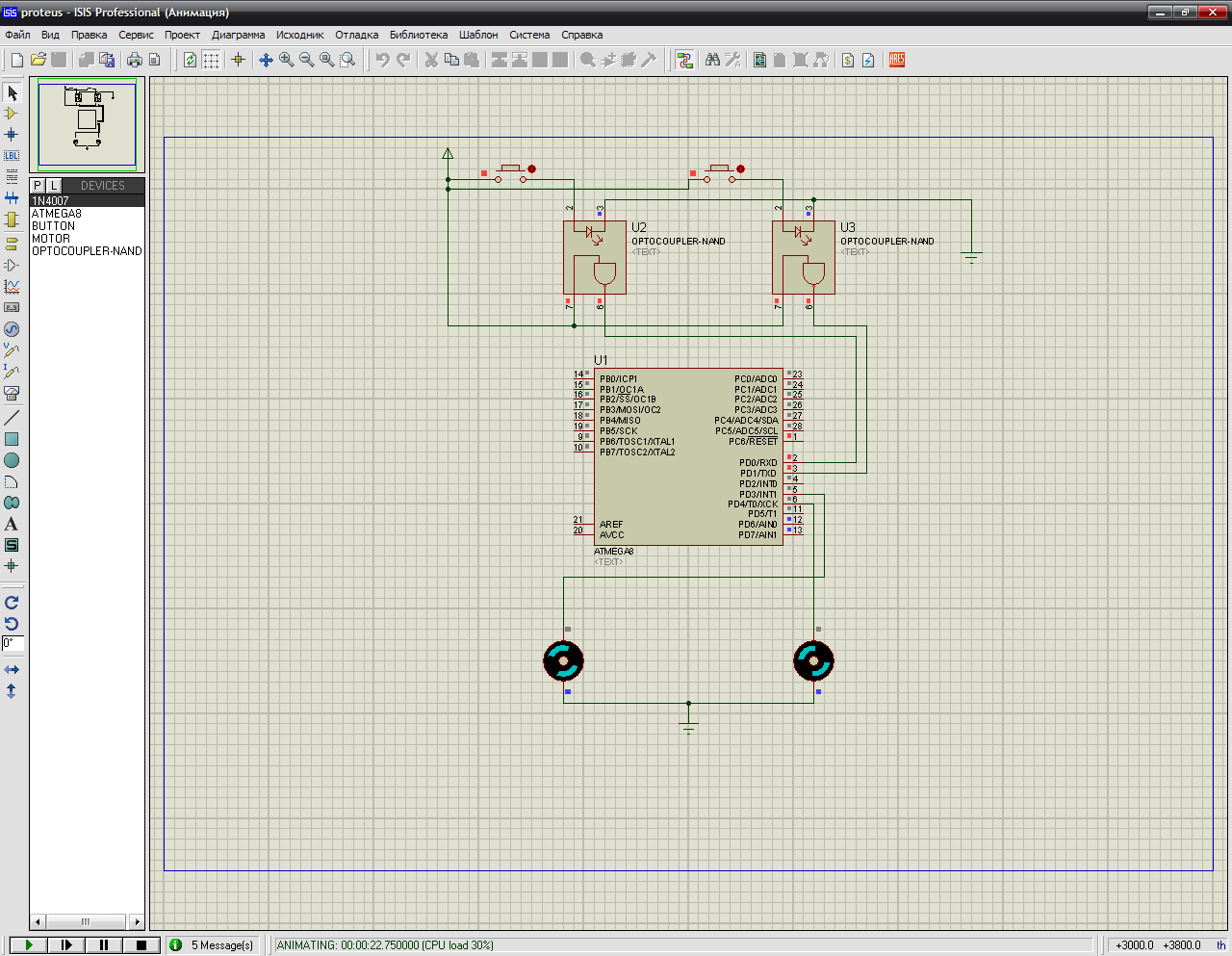Select the Virtual Instruments Mode tool
Image resolution: width=1232 pixels, height=956 pixels.
tap(12, 393)
